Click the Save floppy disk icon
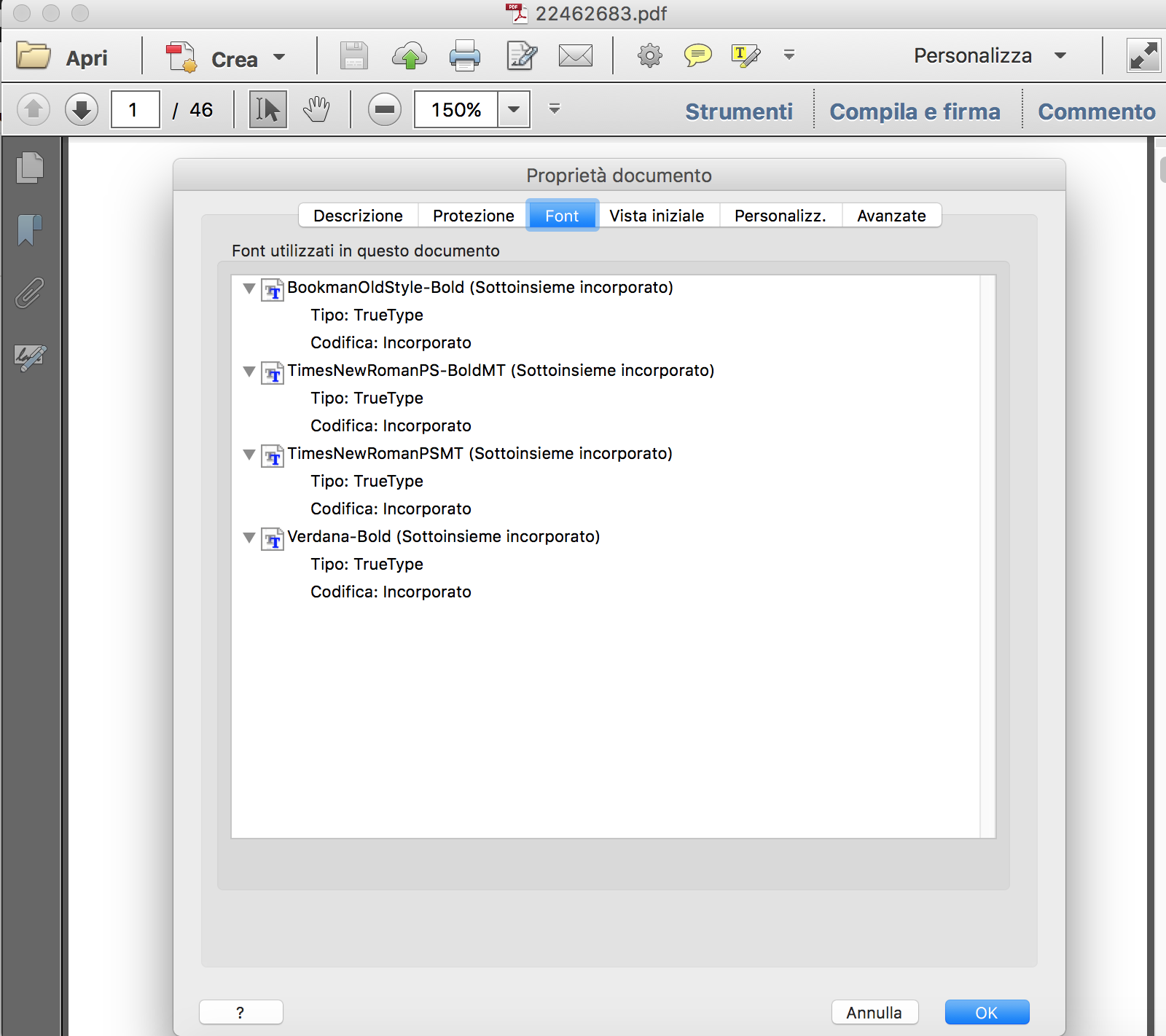Screen dimensions: 1166x1036 [354, 56]
